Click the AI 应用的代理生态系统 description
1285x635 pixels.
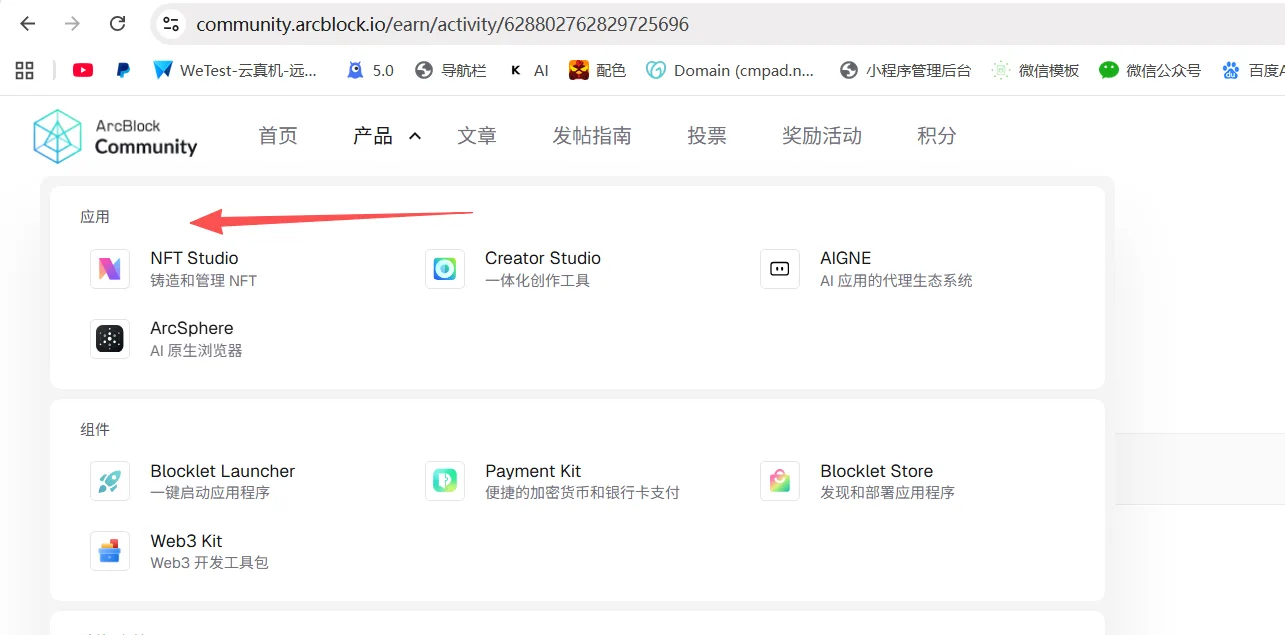click(896, 281)
